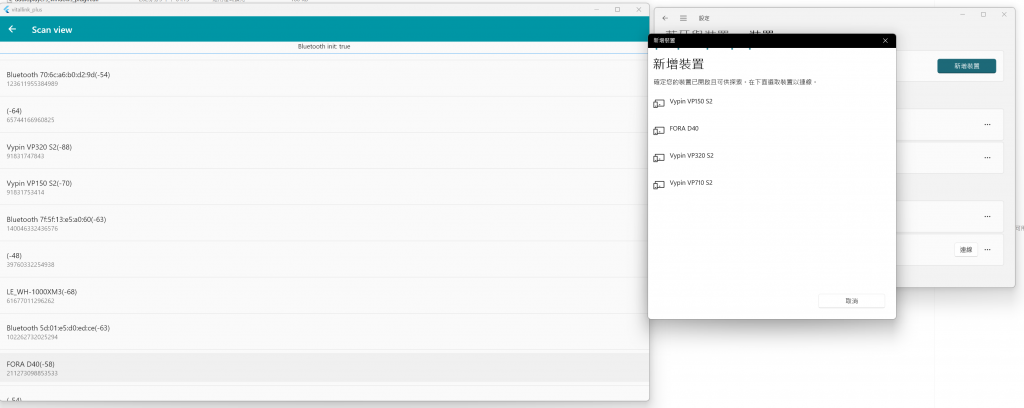Select Bluetooth 7f:5f:13:e5:a0:60 scan entry
The width and height of the screenshot is (1024, 408).
[325, 223]
